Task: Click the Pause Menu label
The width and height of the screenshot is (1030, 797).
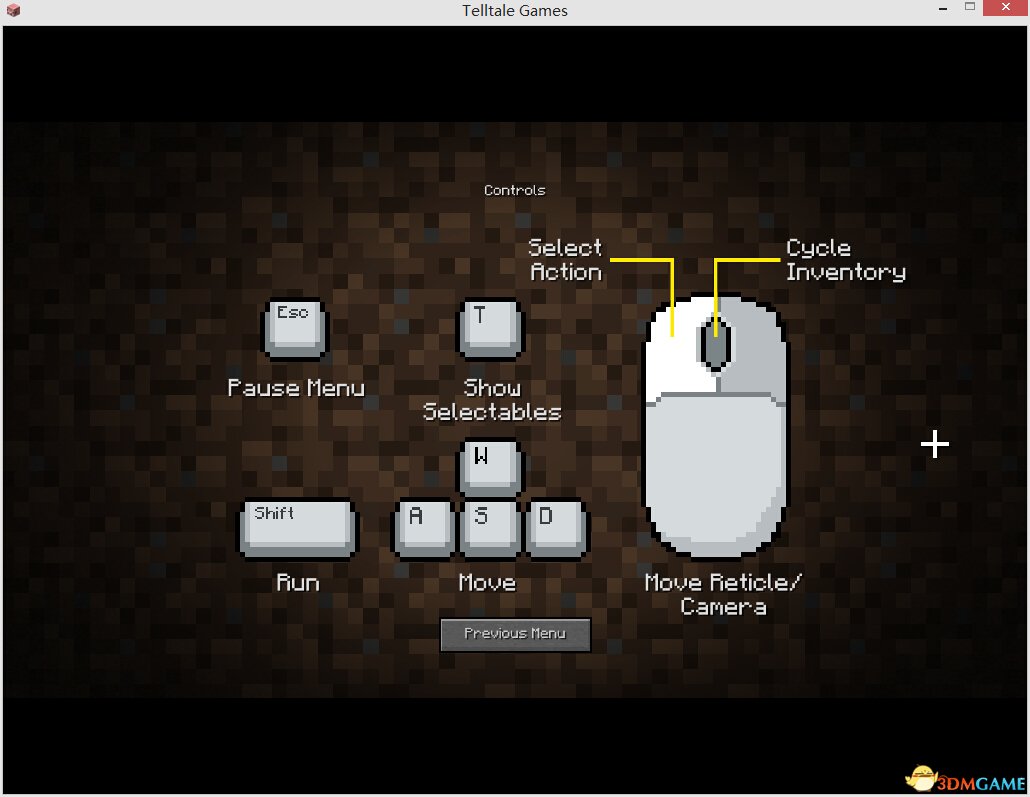Action: (296, 388)
